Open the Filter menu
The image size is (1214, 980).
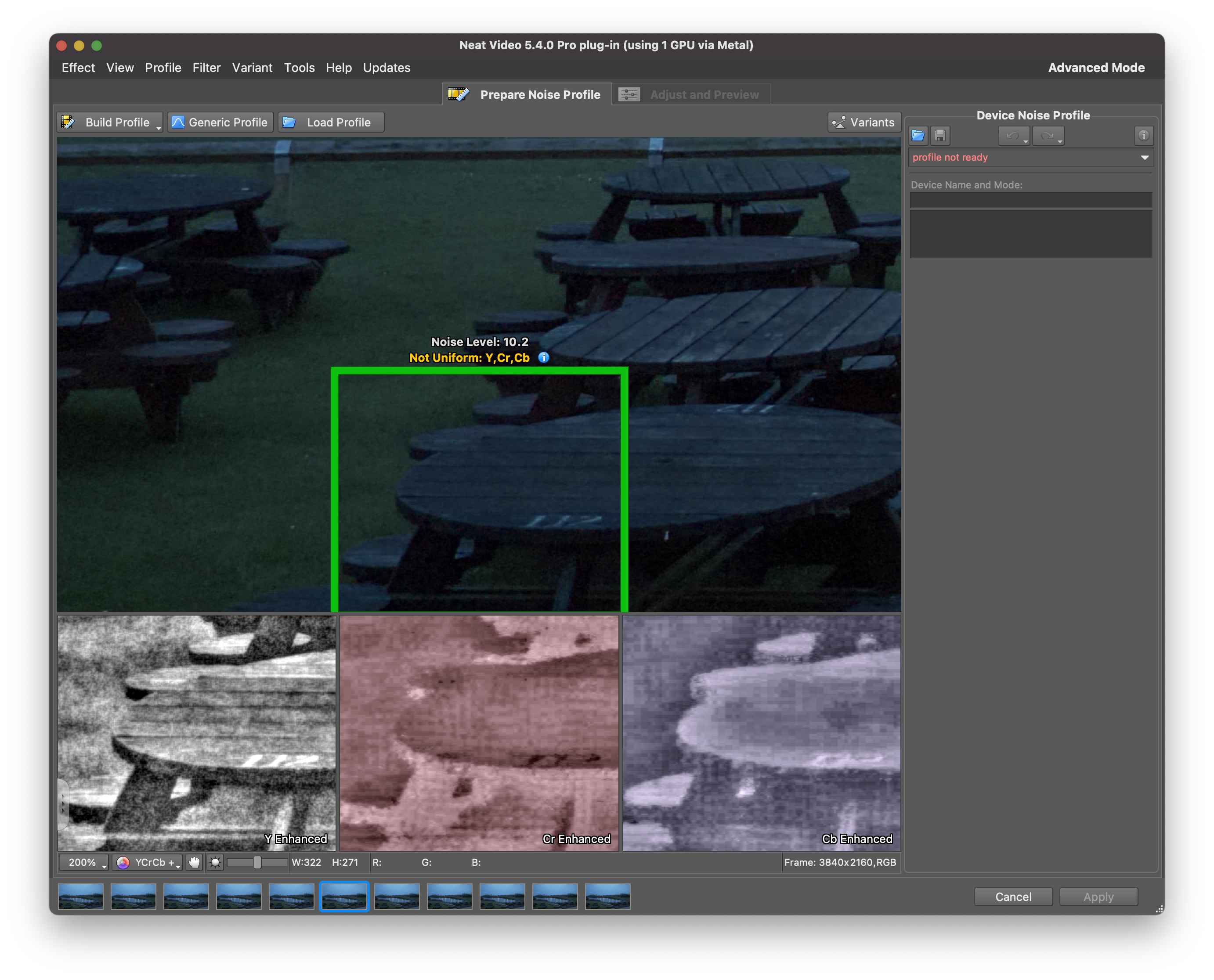tap(206, 68)
